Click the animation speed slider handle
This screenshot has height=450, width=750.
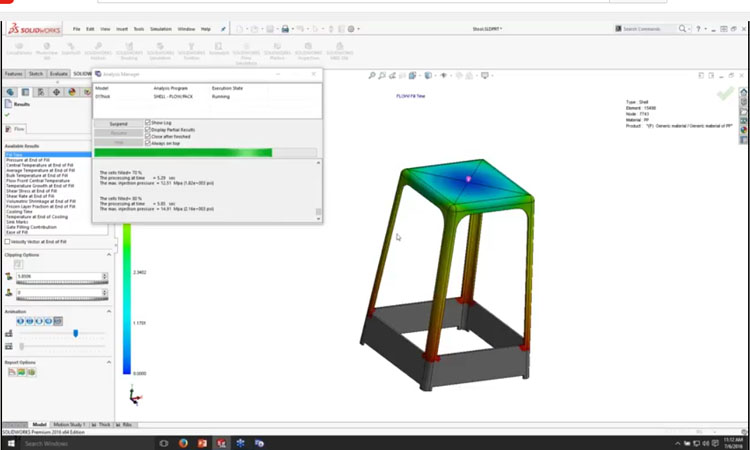coord(76,333)
